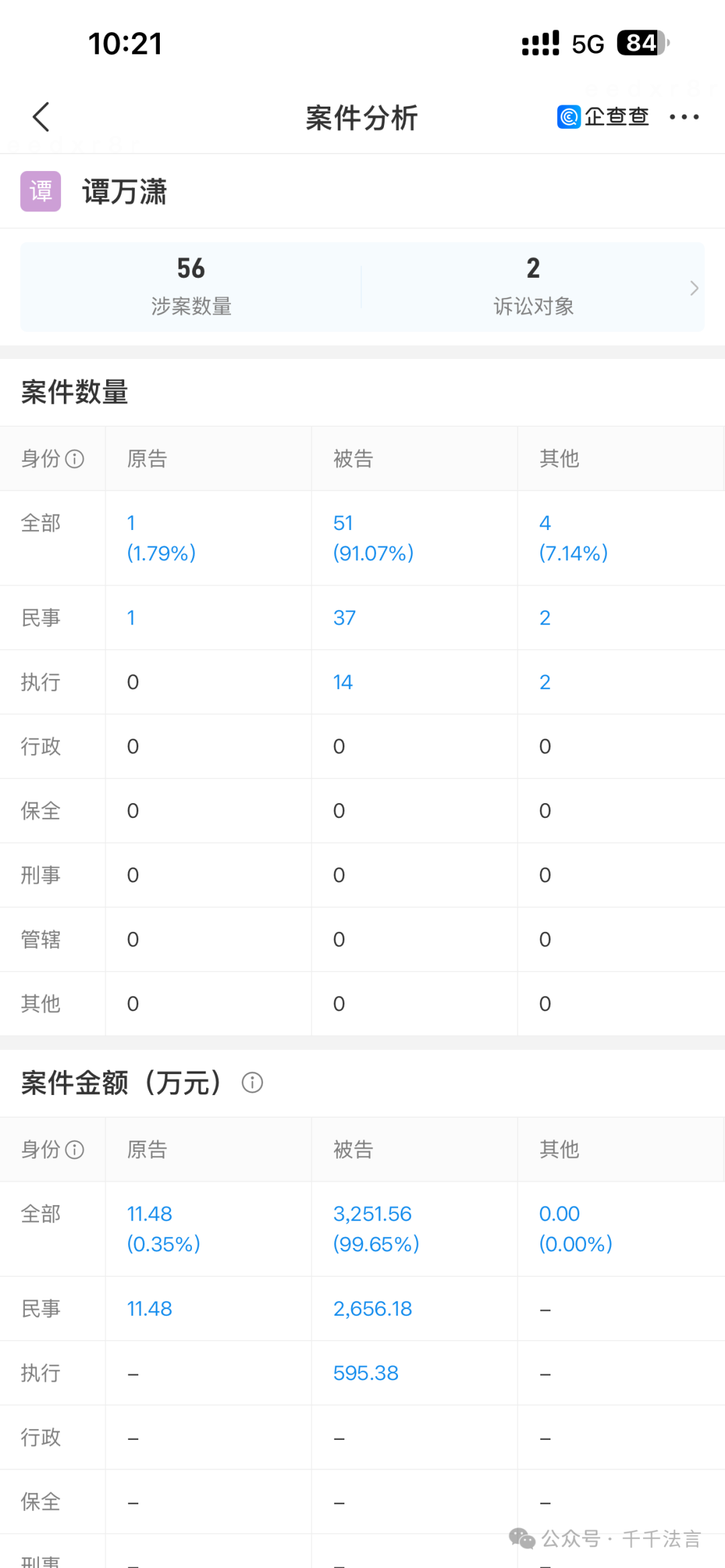Open 其他 total amount 0.00 (0.00%)

(576, 1229)
